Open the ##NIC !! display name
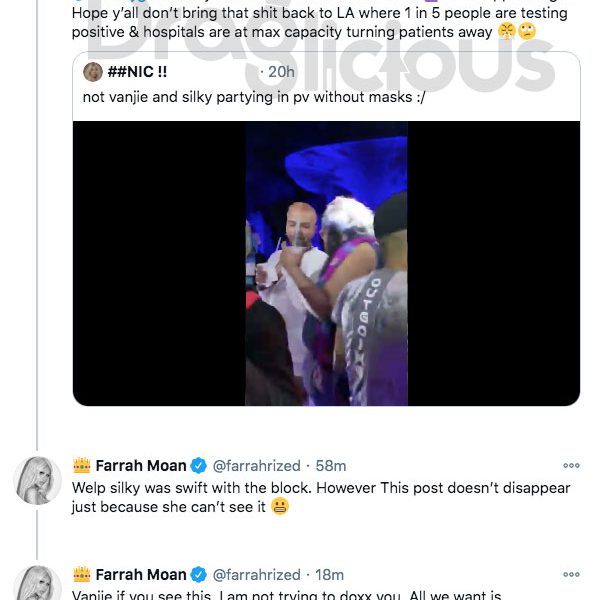The image size is (594, 600). click(x=137, y=72)
